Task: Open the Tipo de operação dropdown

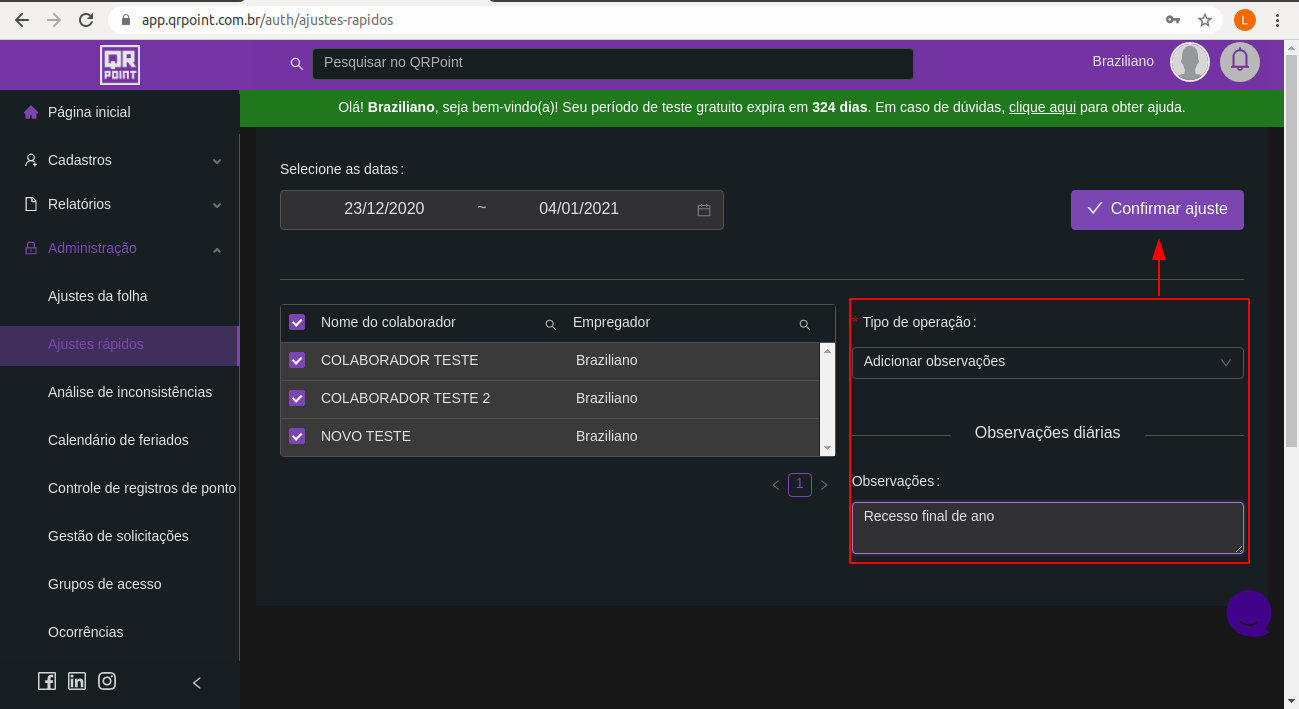Action: pyautogui.click(x=1047, y=362)
